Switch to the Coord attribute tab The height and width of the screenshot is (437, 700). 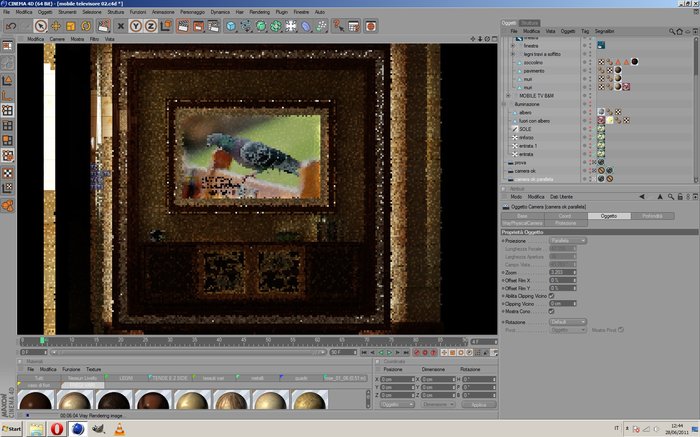(565, 216)
